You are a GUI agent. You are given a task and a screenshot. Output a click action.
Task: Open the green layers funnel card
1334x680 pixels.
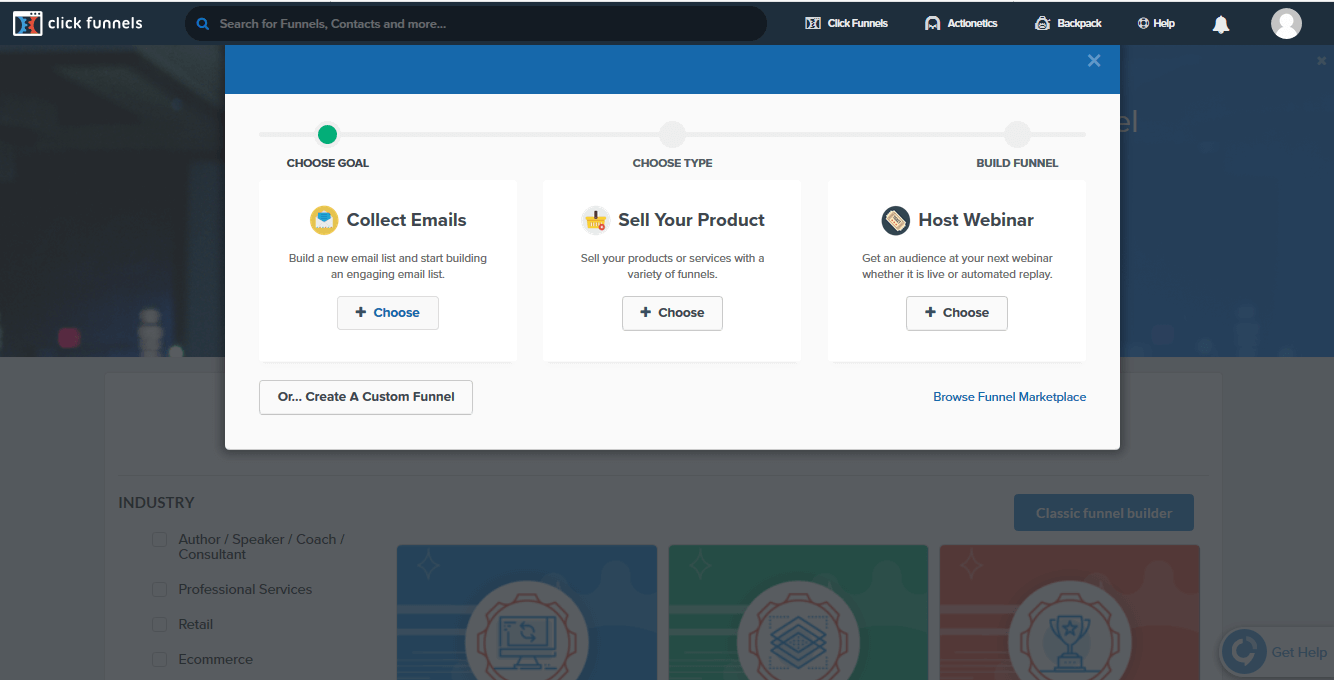coord(798,612)
